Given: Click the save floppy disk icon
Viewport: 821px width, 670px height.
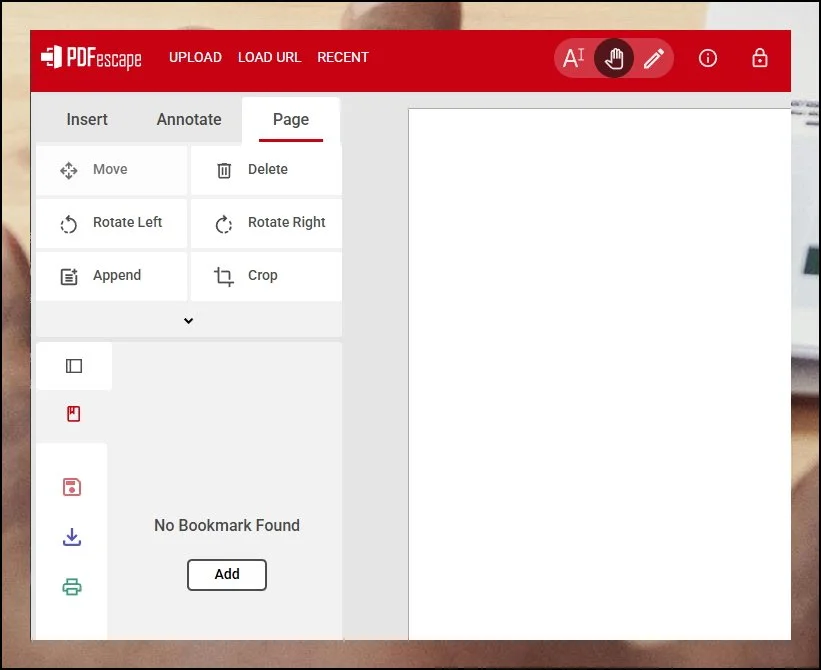Looking at the screenshot, I should click(x=72, y=487).
